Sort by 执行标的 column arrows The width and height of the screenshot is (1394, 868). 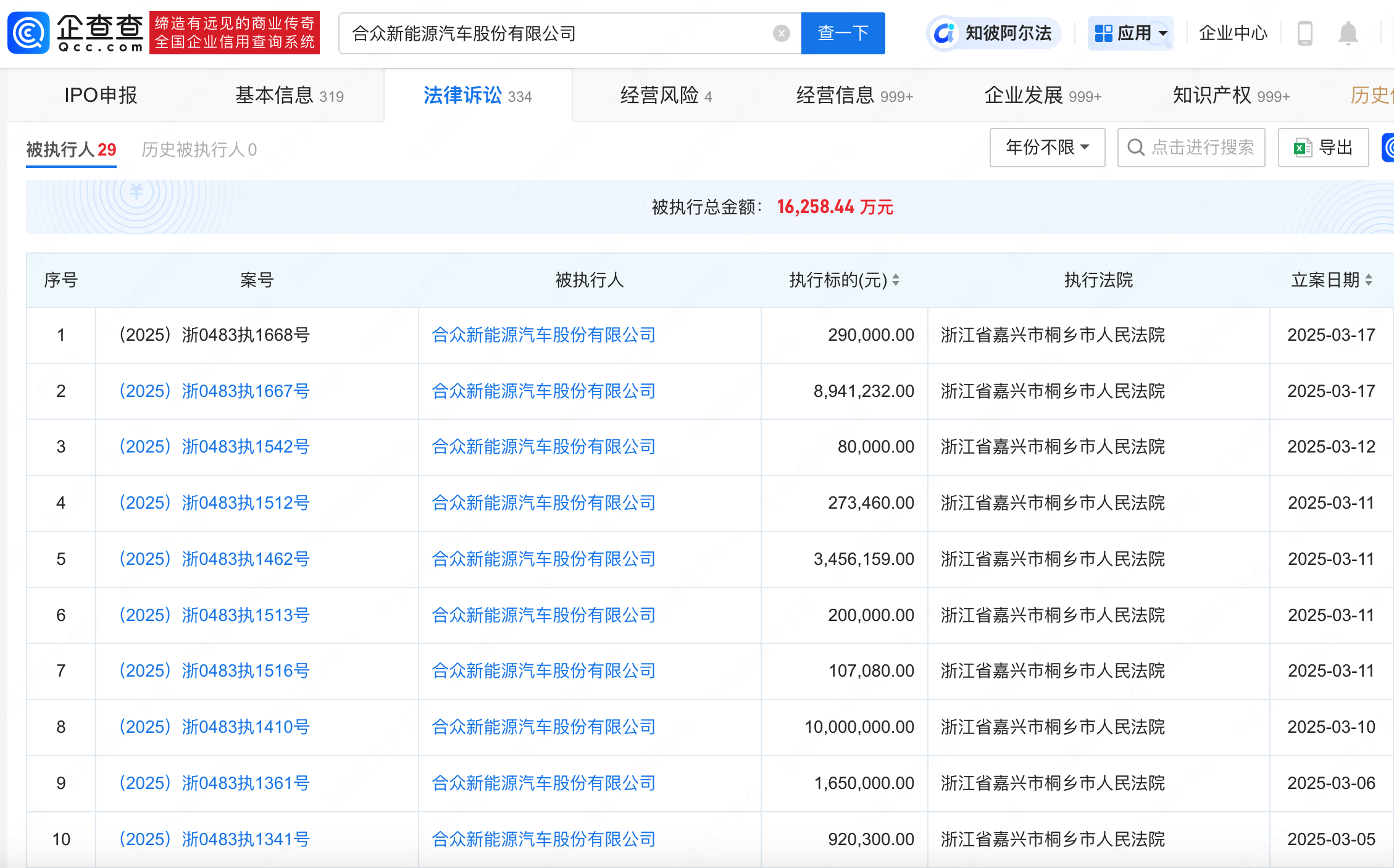(896, 280)
